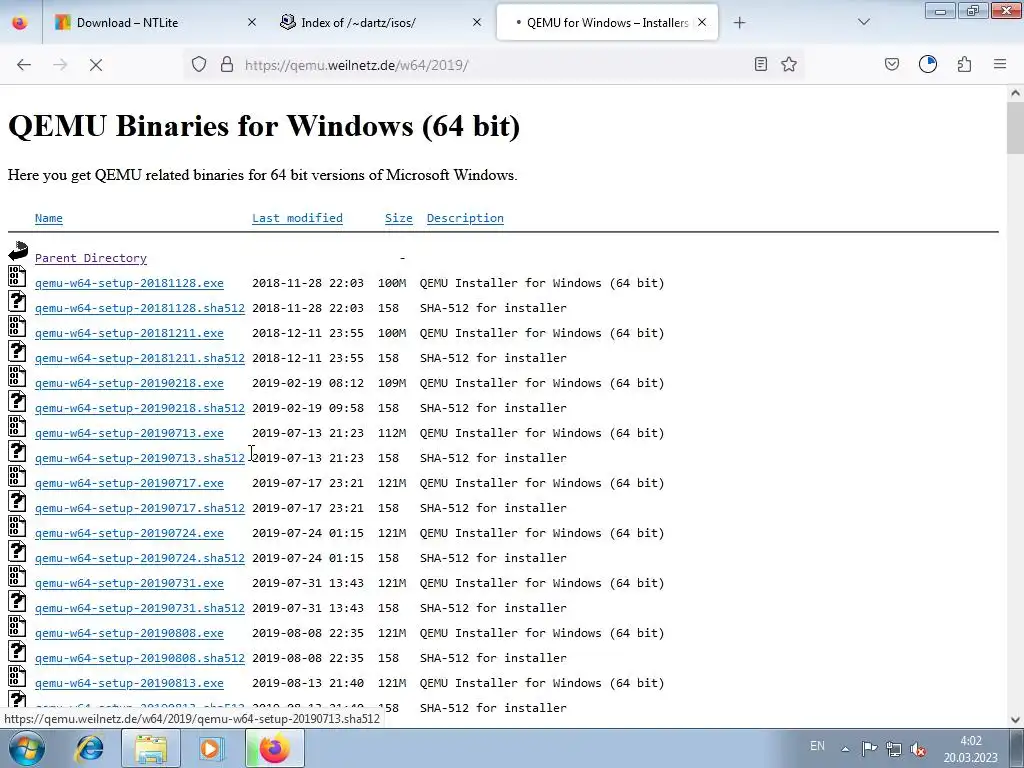Open Windows Explorer from taskbar
Image resolution: width=1024 pixels, height=768 pixels.
[x=151, y=748]
